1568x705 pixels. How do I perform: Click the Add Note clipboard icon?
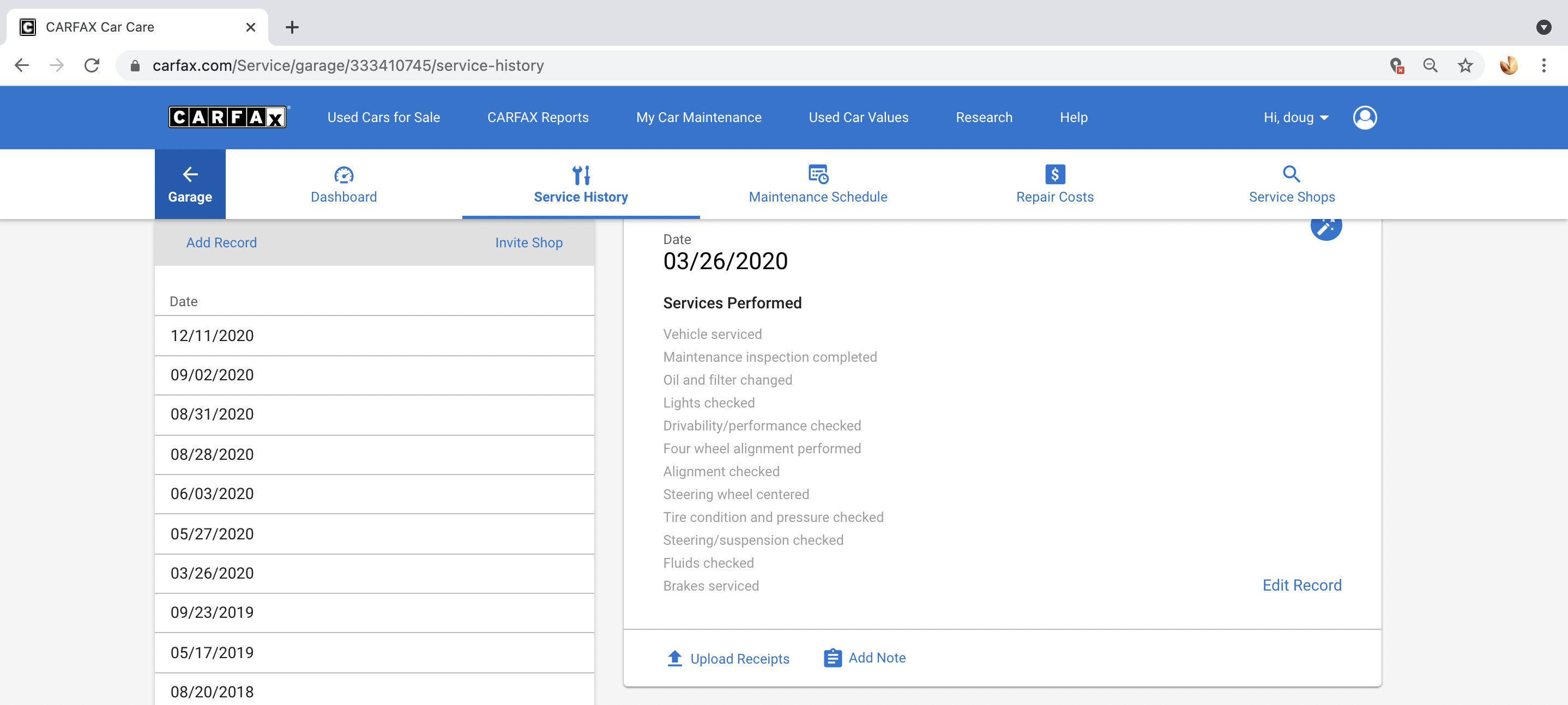coord(832,658)
